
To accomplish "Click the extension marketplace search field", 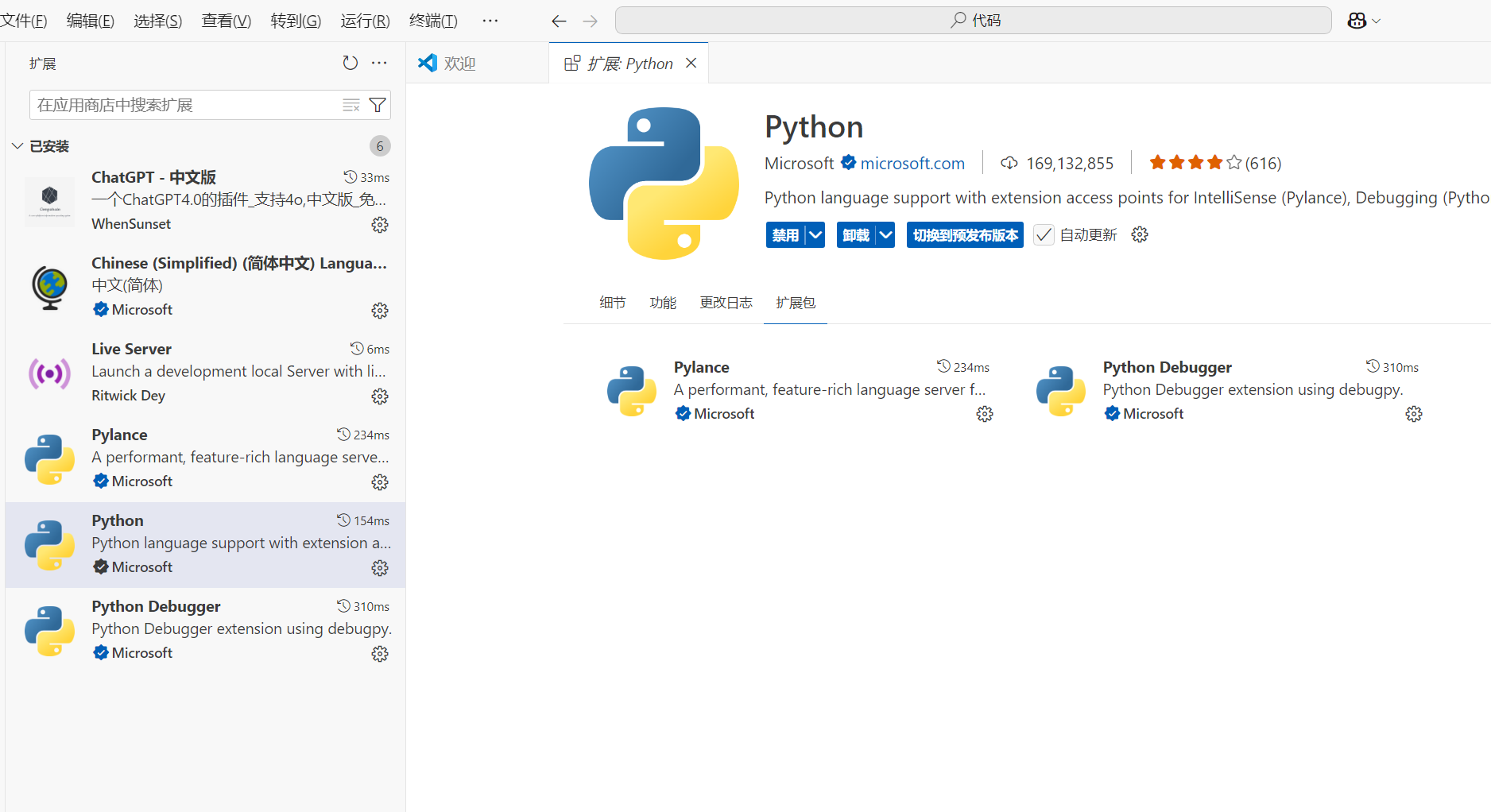I will tap(183, 105).
